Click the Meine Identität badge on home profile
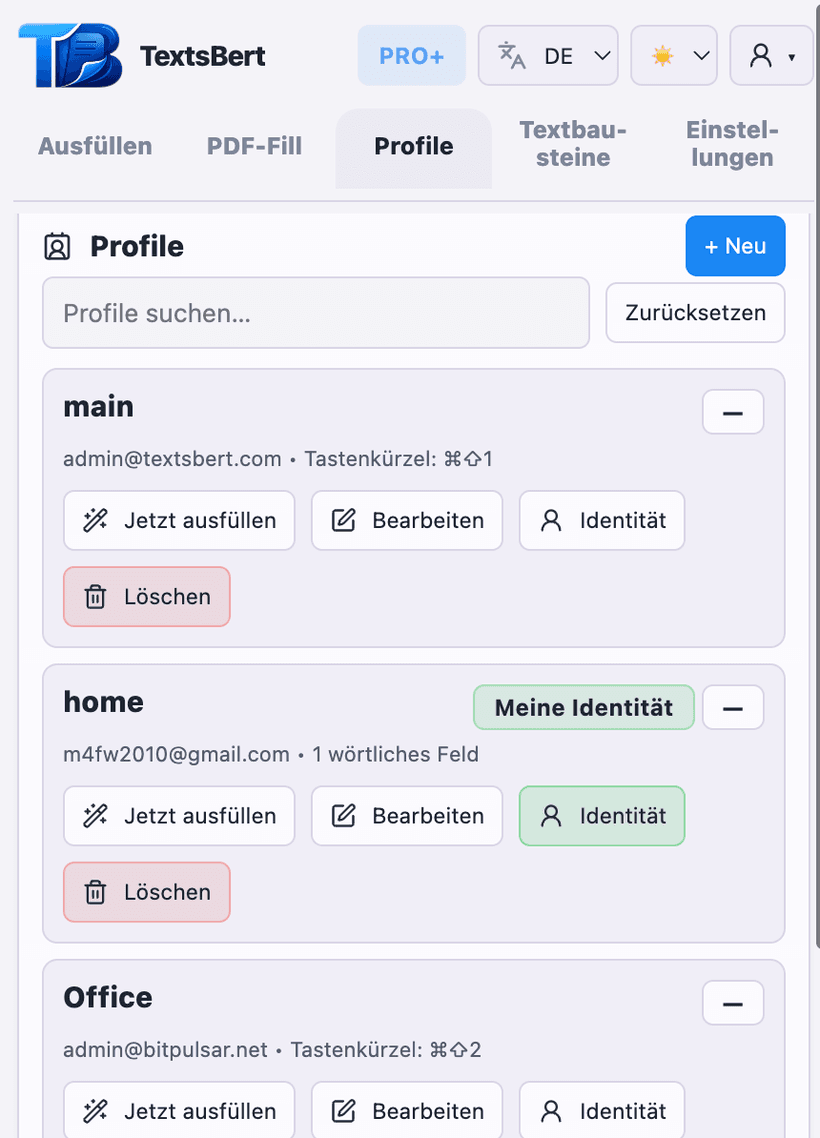 coord(583,707)
